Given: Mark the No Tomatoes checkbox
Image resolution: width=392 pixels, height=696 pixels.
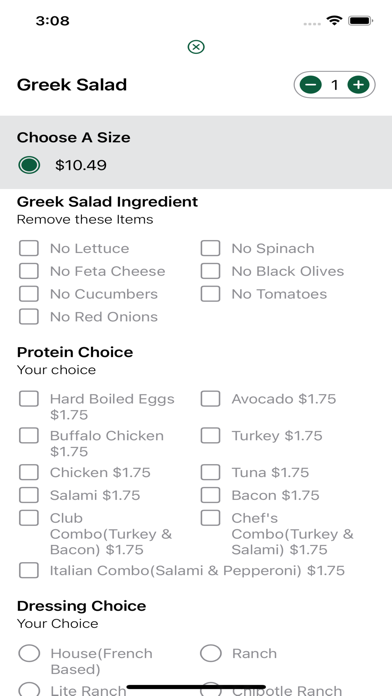Looking at the screenshot, I should pos(210,294).
